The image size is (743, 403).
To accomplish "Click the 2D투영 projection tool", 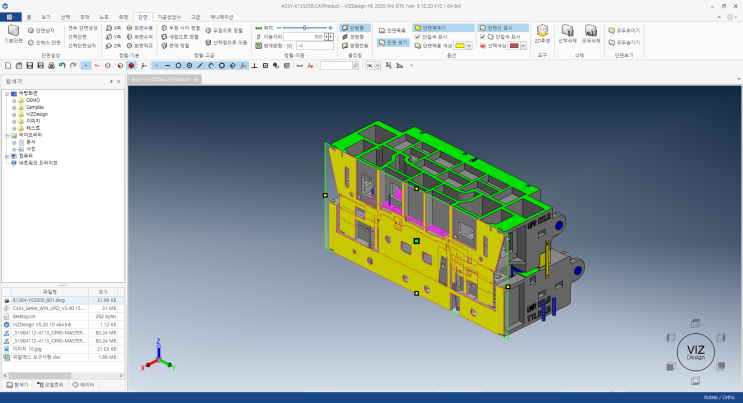I will pyautogui.click(x=542, y=34).
